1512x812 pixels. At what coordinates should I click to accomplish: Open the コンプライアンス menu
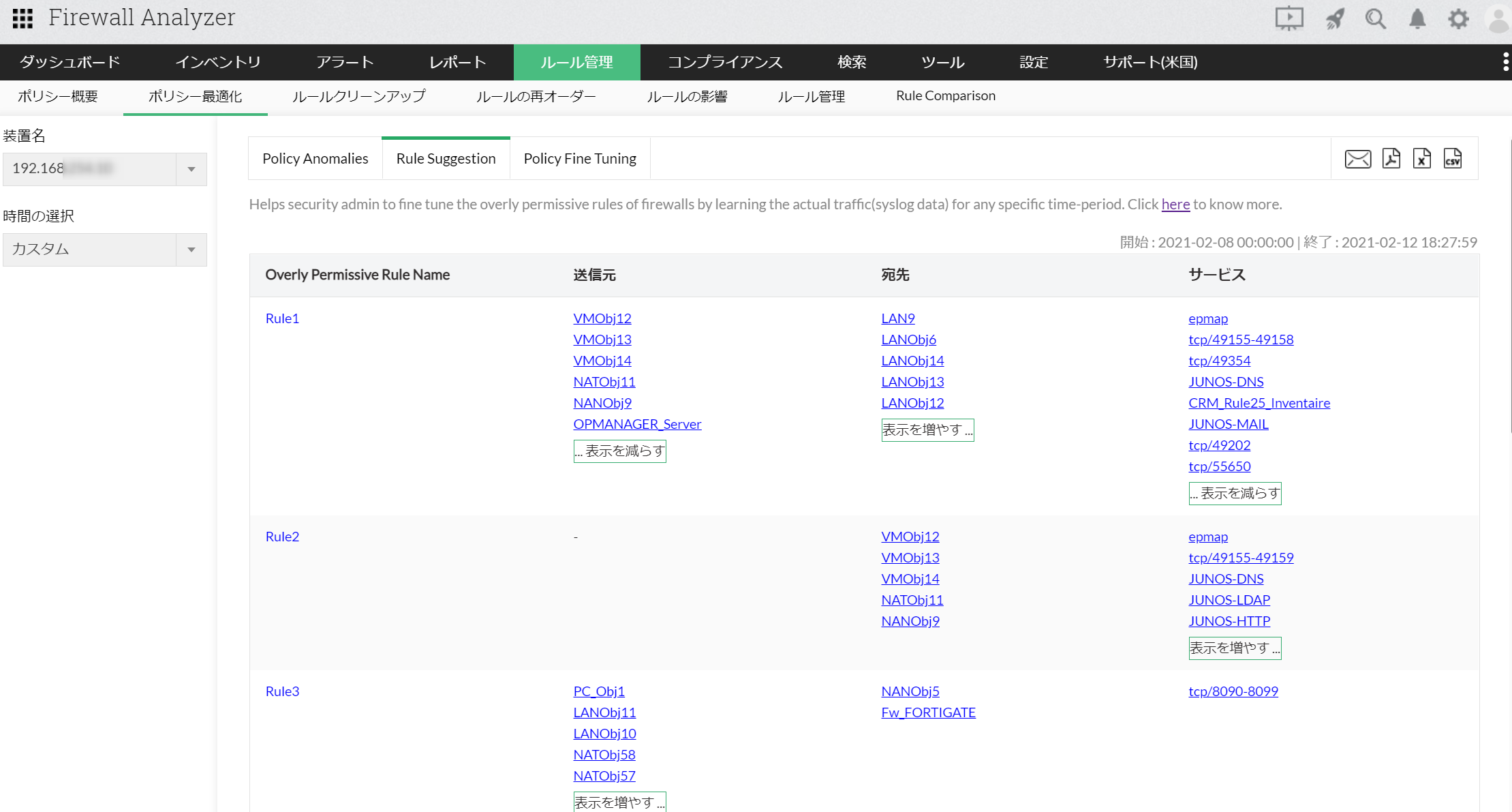(x=725, y=62)
